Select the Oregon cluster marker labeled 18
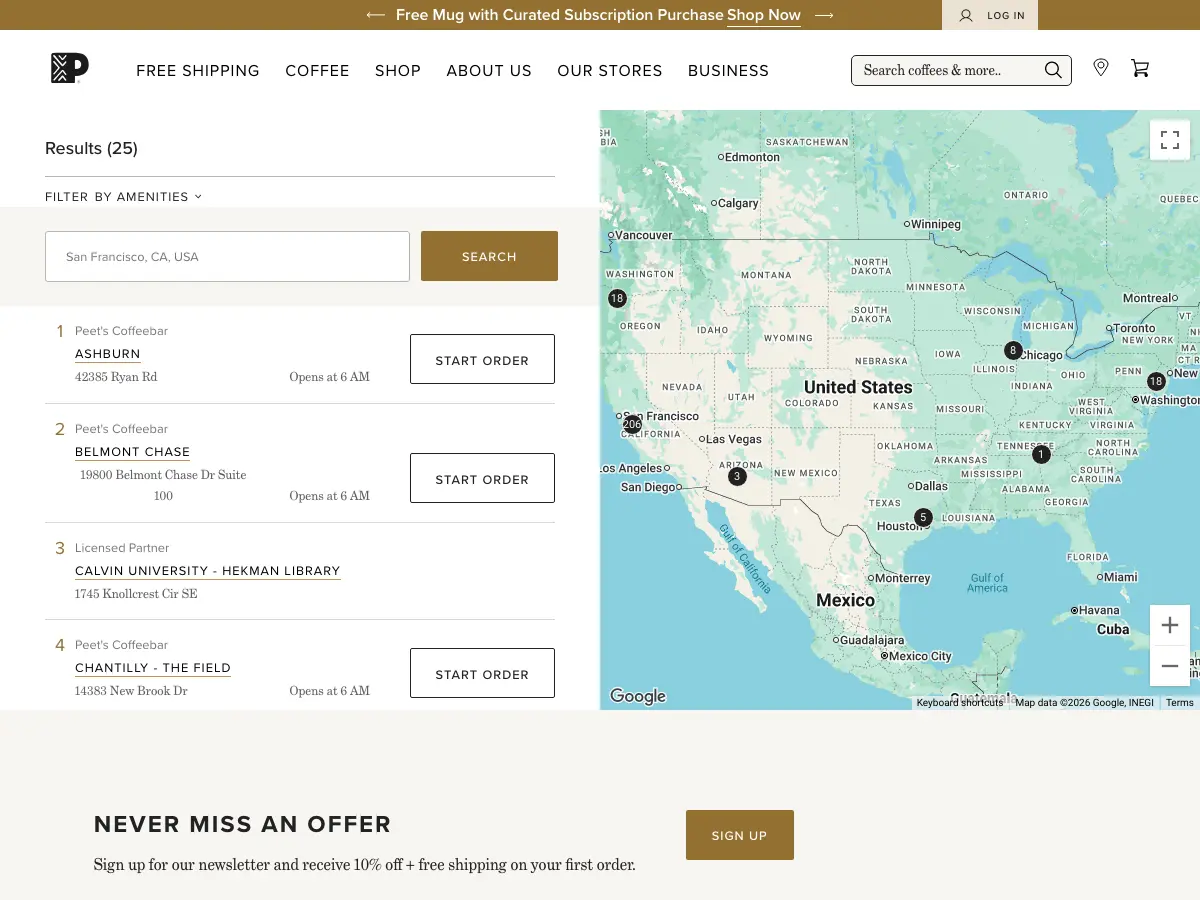Screen dimensions: 1200x900 click(x=617, y=298)
